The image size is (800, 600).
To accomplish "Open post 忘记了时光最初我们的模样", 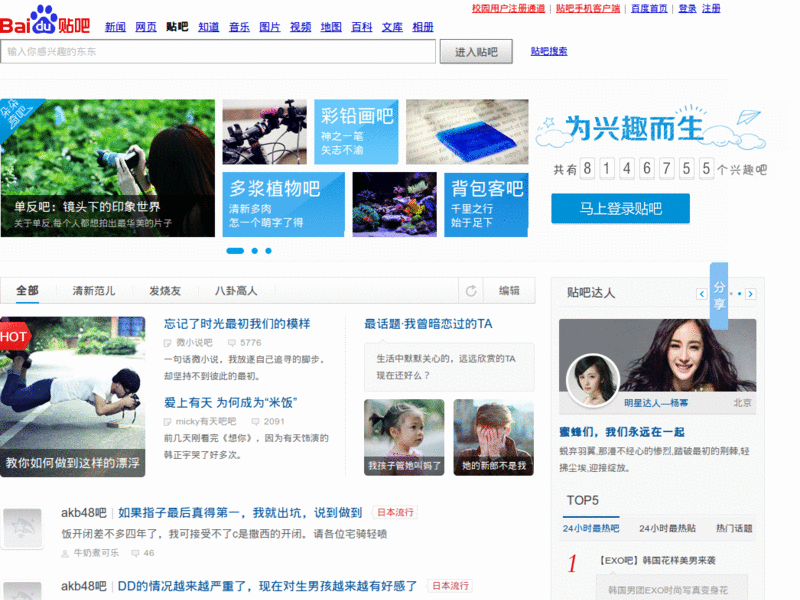I will 237,324.
